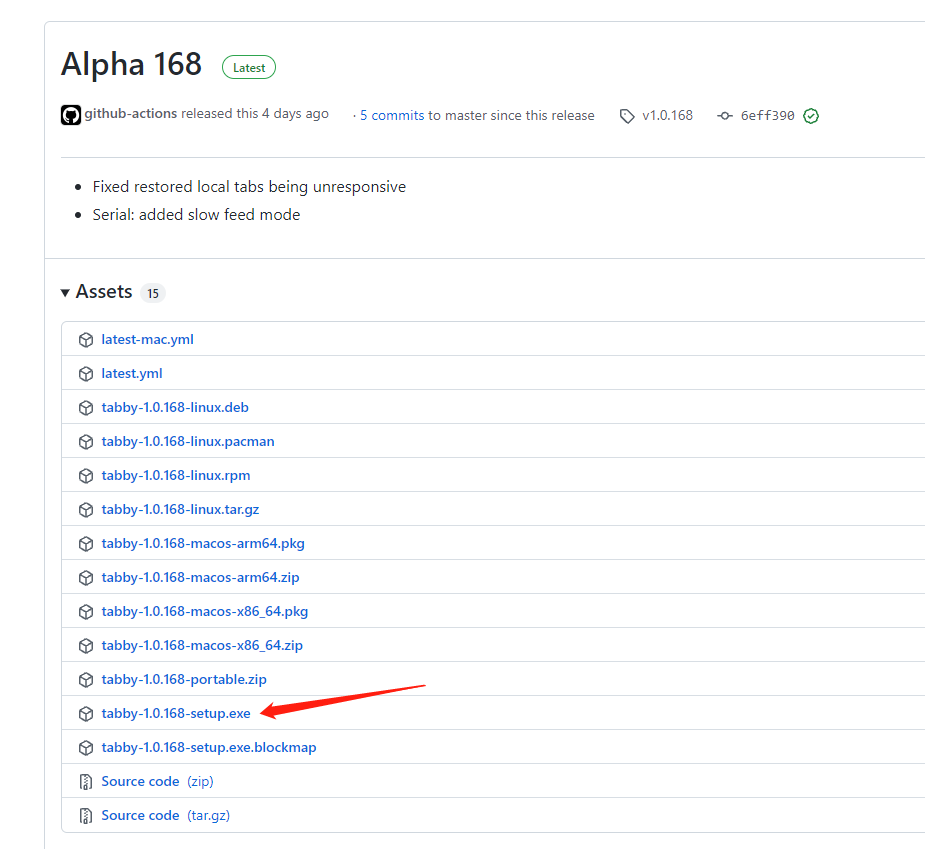This screenshot has width=925, height=849.
Task: Click package icon beside tabby-1.0.168-linux.tar.gz
Action: coord(86,510)
